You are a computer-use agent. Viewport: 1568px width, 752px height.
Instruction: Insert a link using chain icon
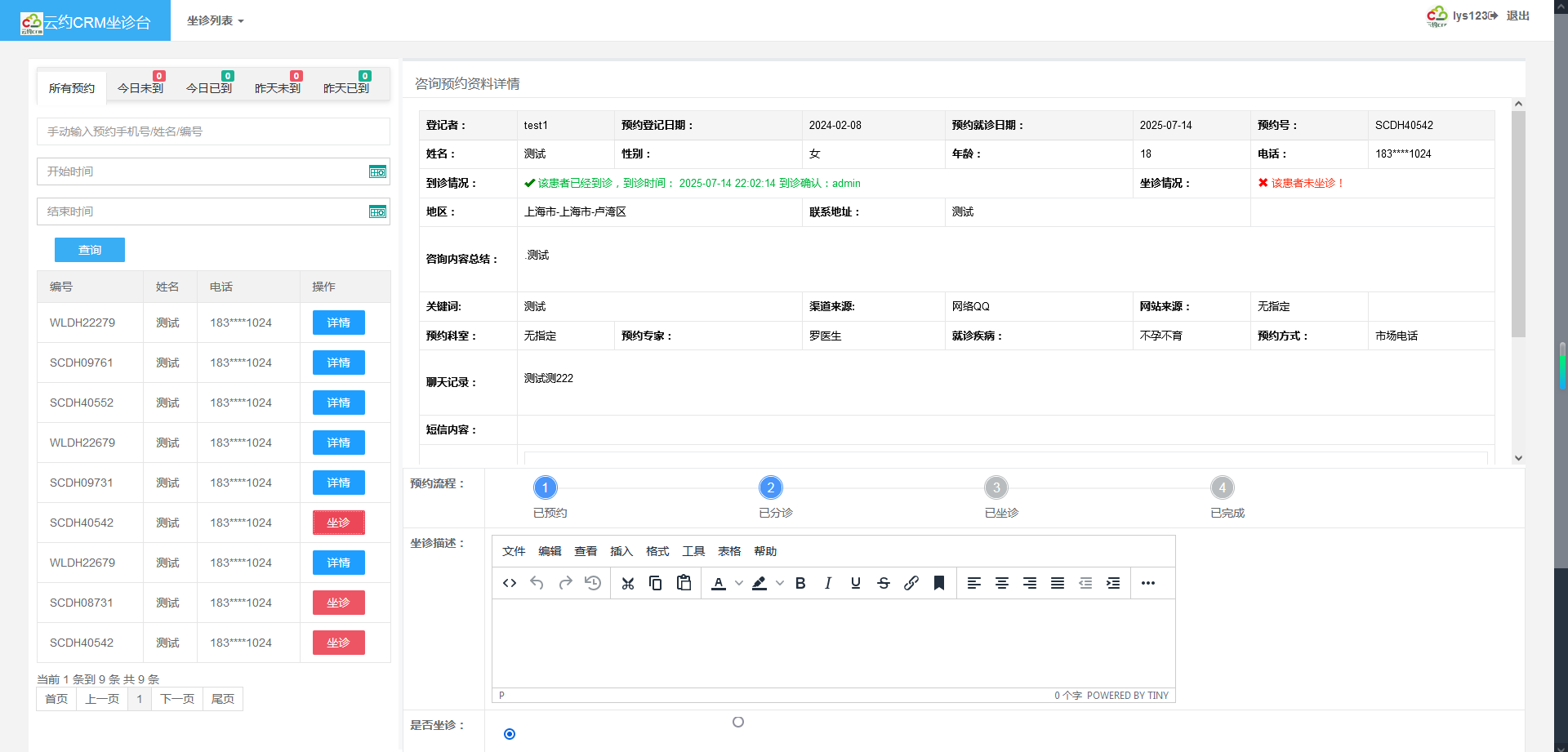[x=911, y=583]
